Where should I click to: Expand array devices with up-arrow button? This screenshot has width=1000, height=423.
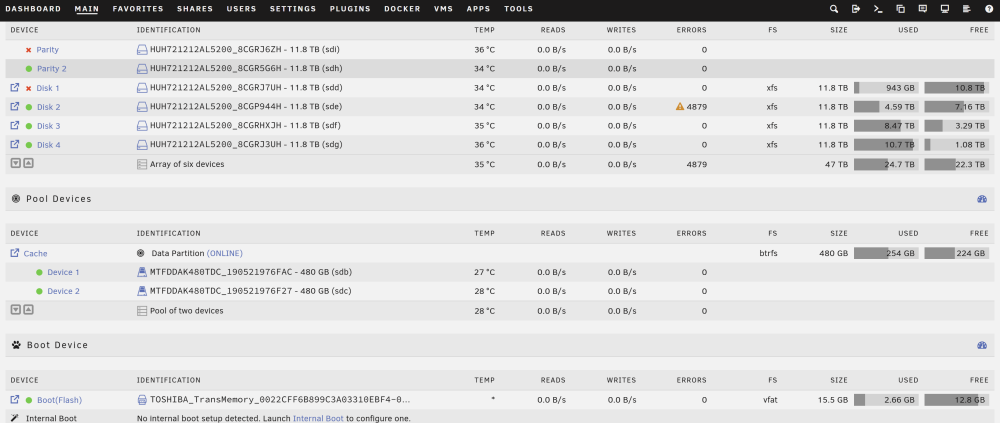tap(28, 163)
